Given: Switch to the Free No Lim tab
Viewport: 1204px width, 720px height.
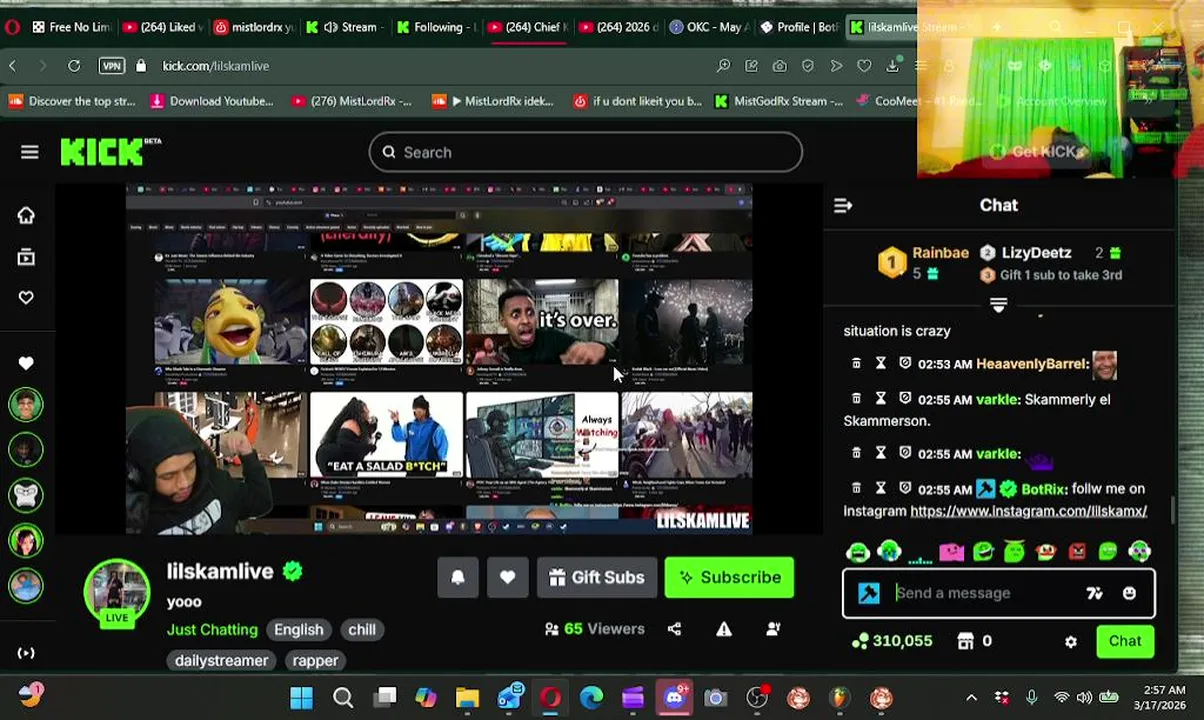Looking at the screenshot, I should 70,27.
